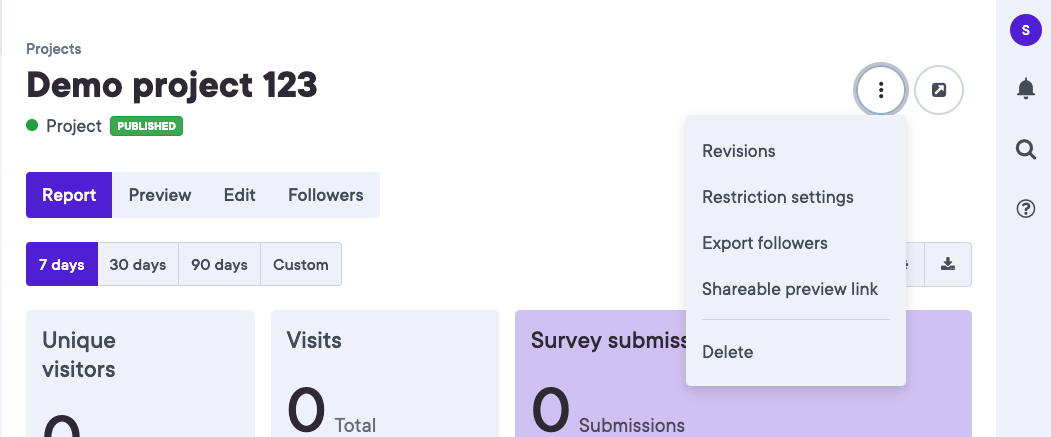The width and height of the screenshot is (1051, 437).
Task: Select Shareable preview link
Action: tap(790, 289)
